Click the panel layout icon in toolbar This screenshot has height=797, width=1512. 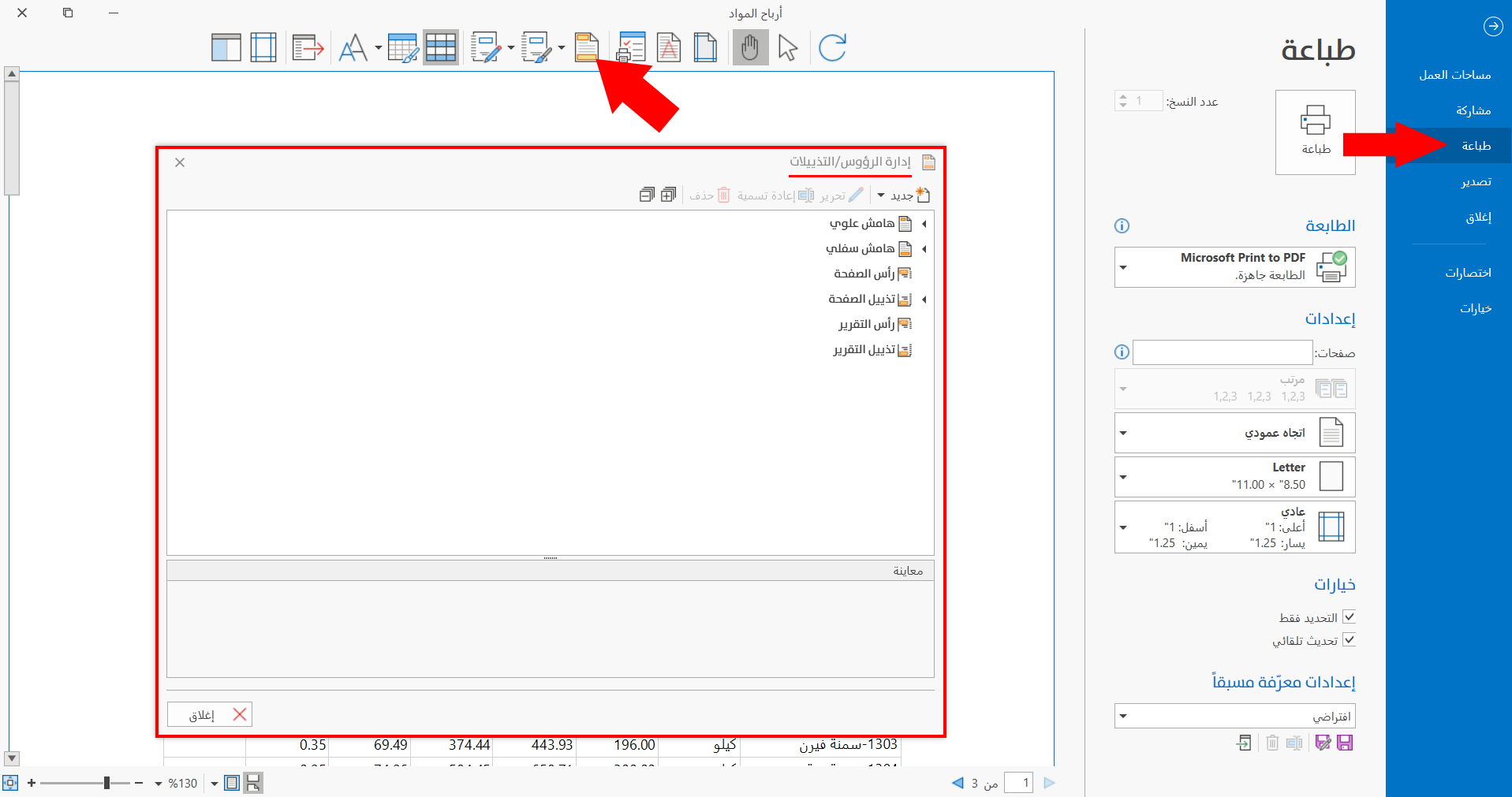[x=226, y=47]
